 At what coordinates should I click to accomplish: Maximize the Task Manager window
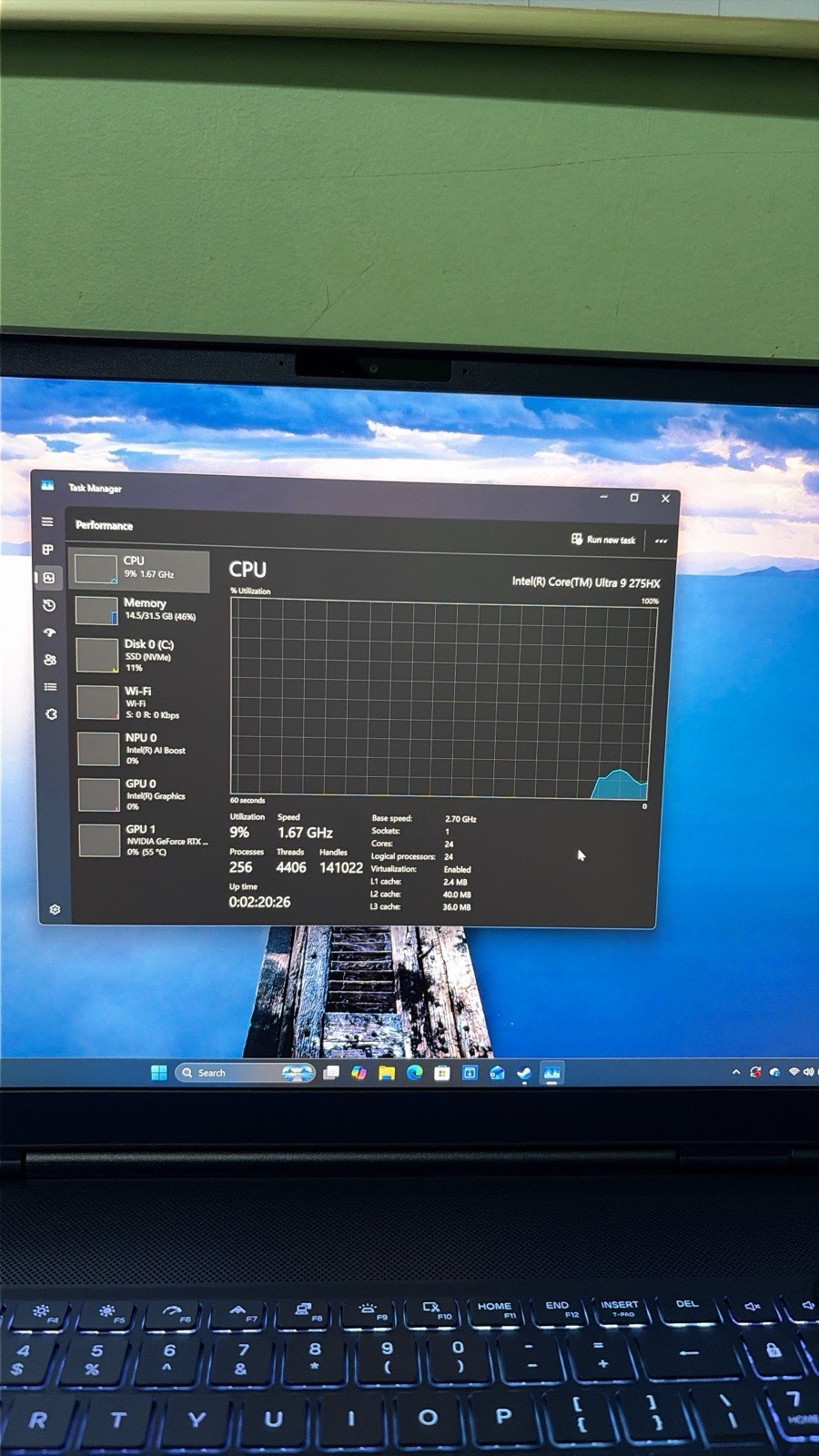634,498
